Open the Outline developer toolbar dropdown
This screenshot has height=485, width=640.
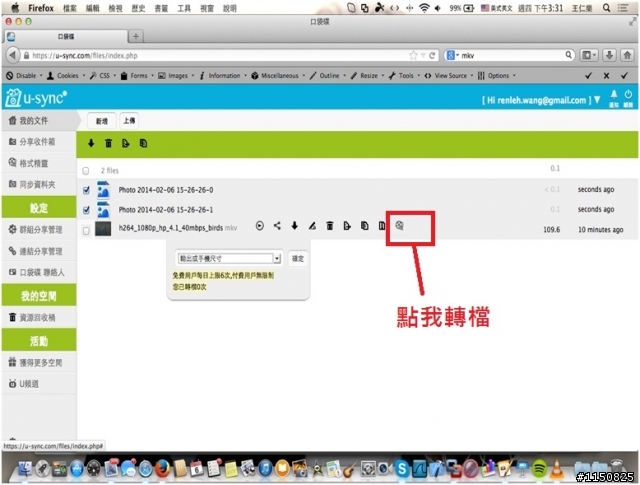point(328,76)
